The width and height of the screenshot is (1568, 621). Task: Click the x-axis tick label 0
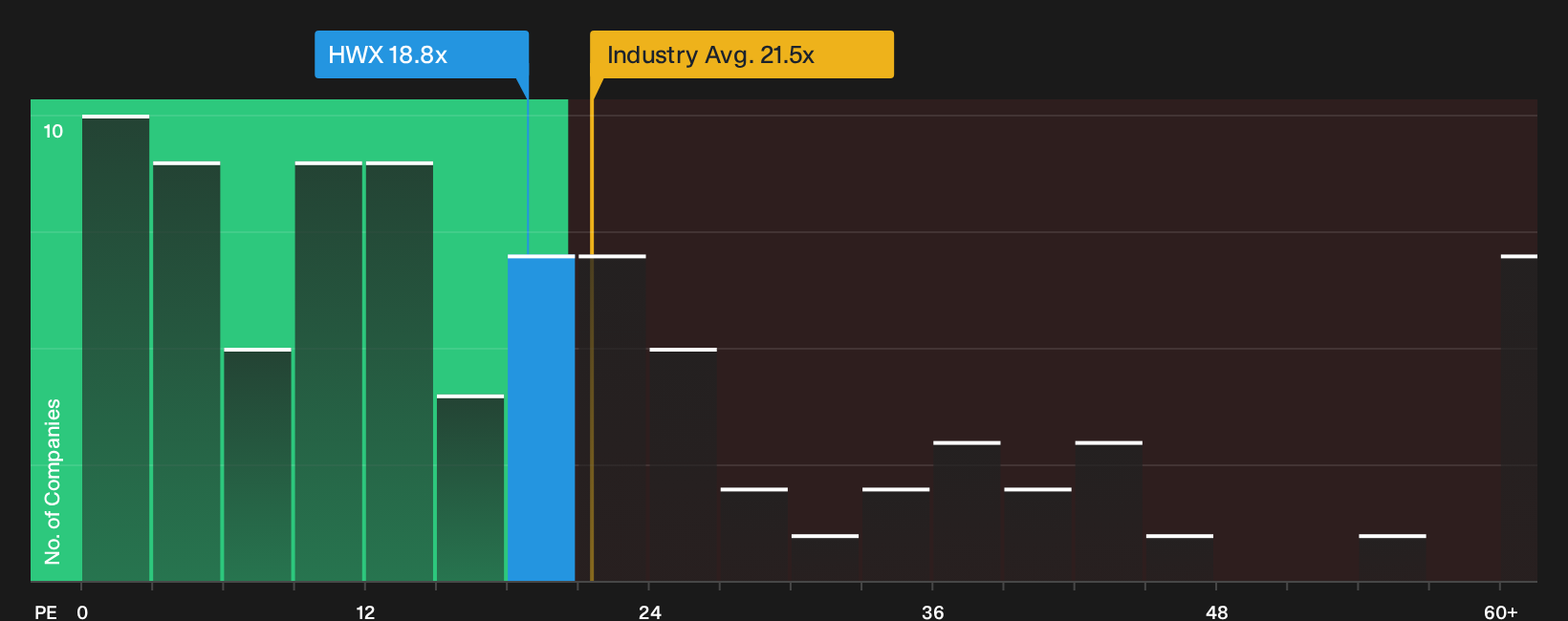[82, 612]
